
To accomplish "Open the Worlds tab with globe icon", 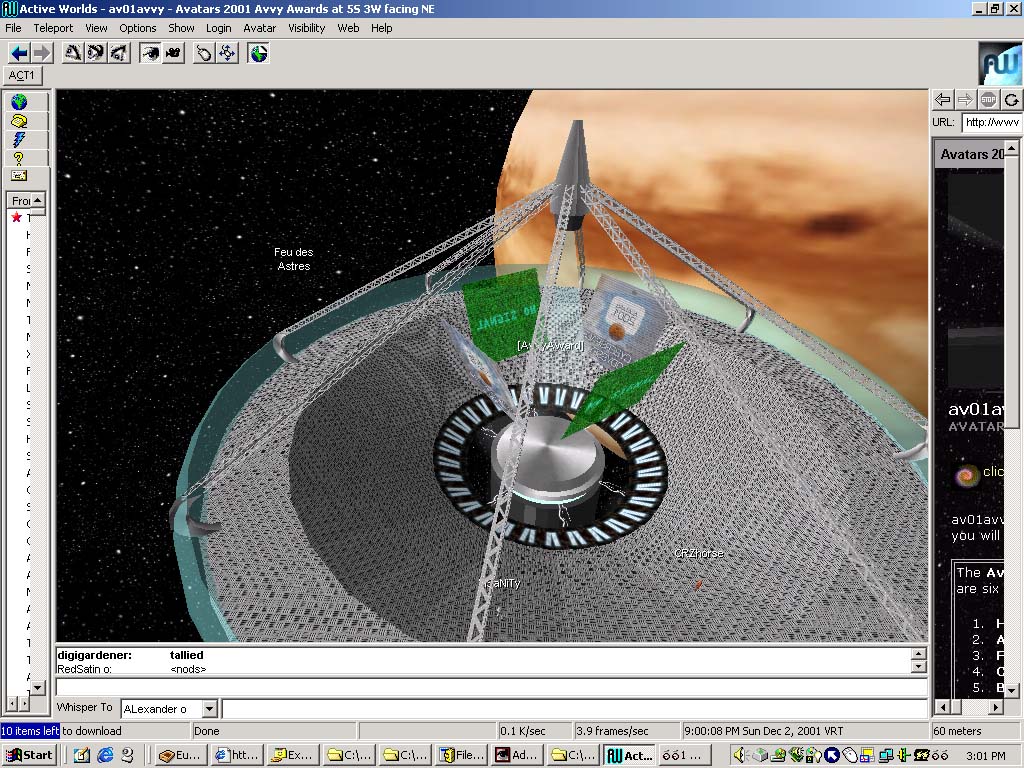I will (x=19, y=102).
